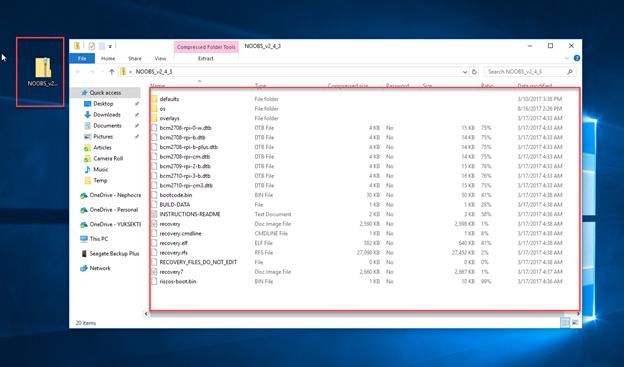
Task: Click the folder icon of defaults
Action: click(x=154, y=99)
